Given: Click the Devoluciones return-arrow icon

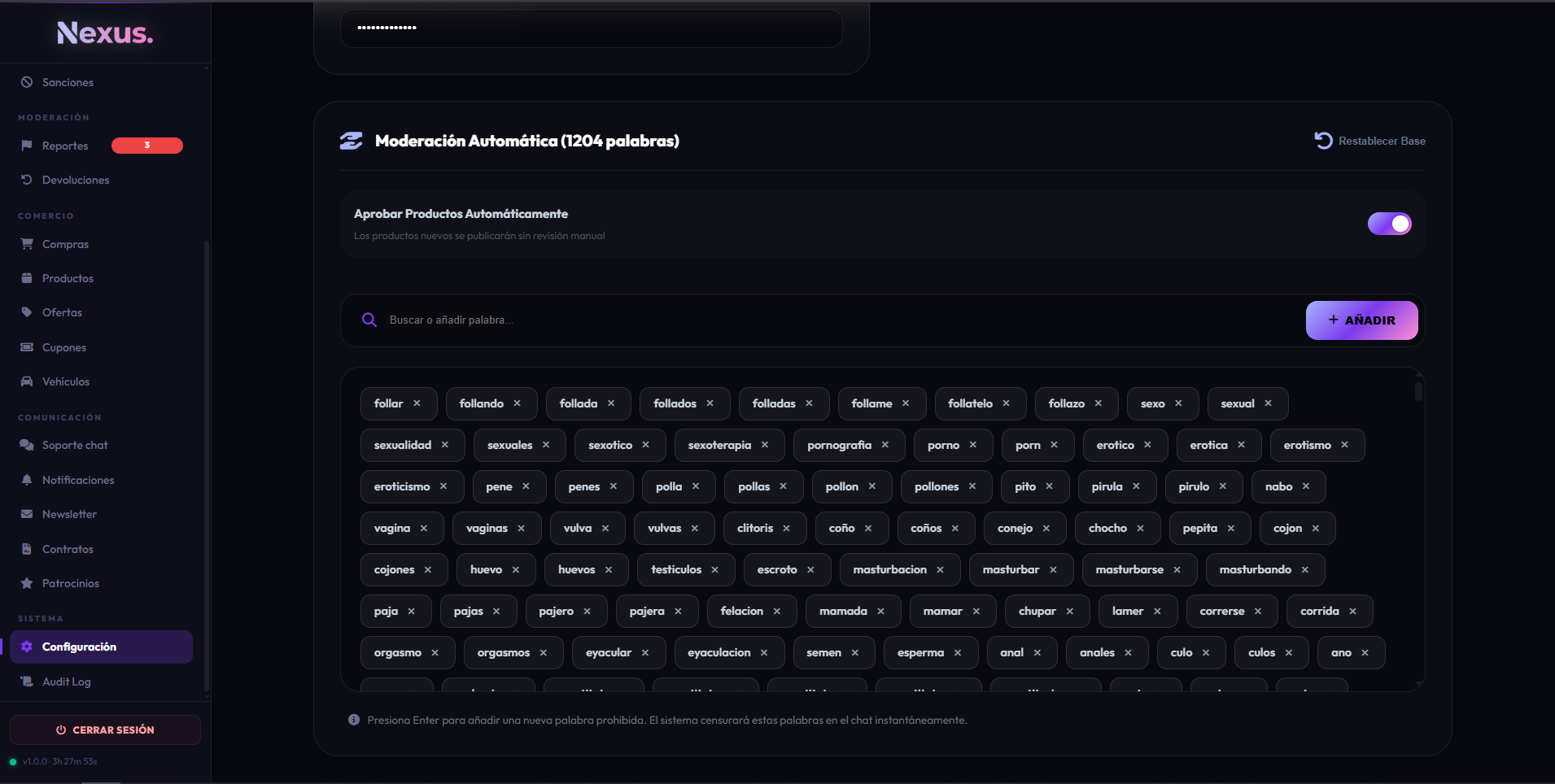Looking at the screenshot, I should click(27, 180).
